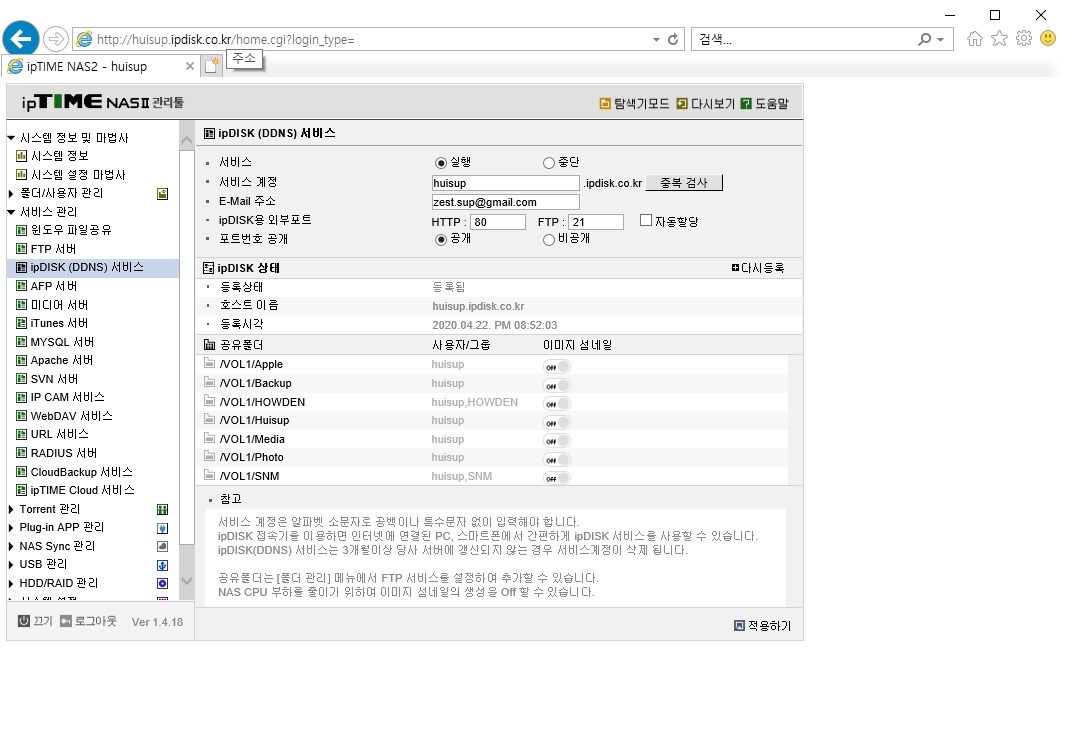Open 미디어 서버 menu item
The height and width of the screenshot is (731, 1065).
52,305
